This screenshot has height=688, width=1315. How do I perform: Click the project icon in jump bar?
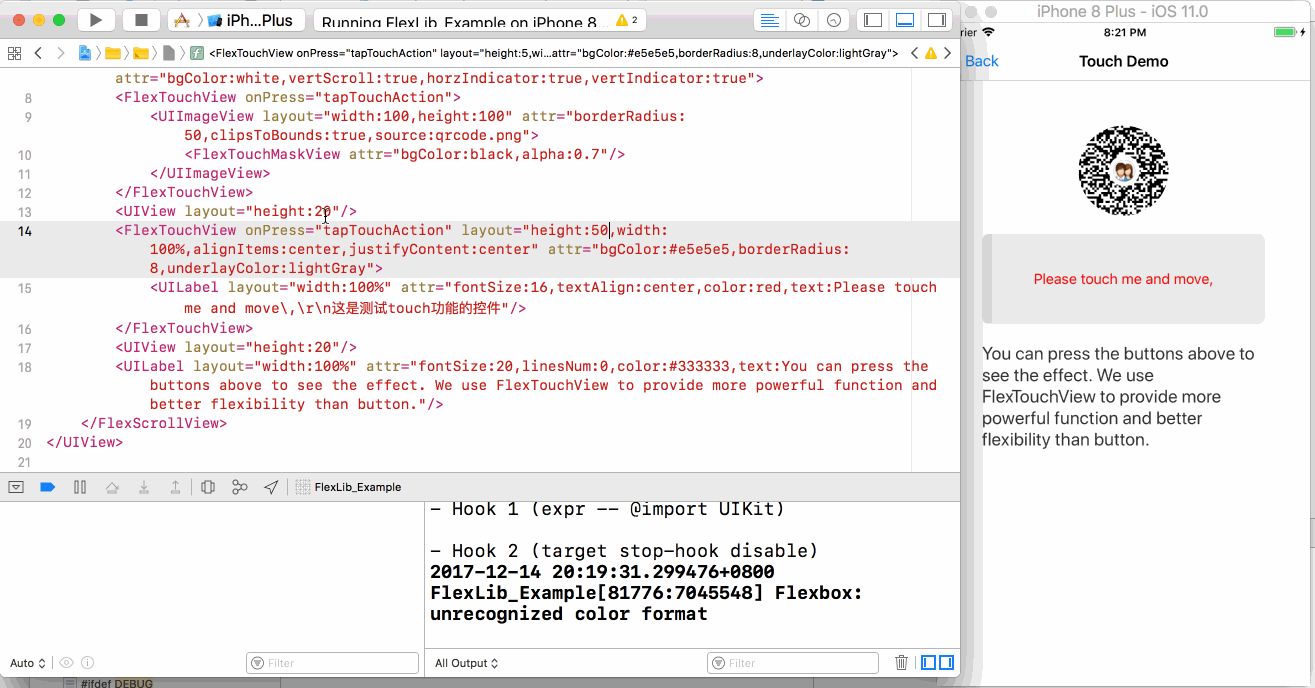point(85,53)
